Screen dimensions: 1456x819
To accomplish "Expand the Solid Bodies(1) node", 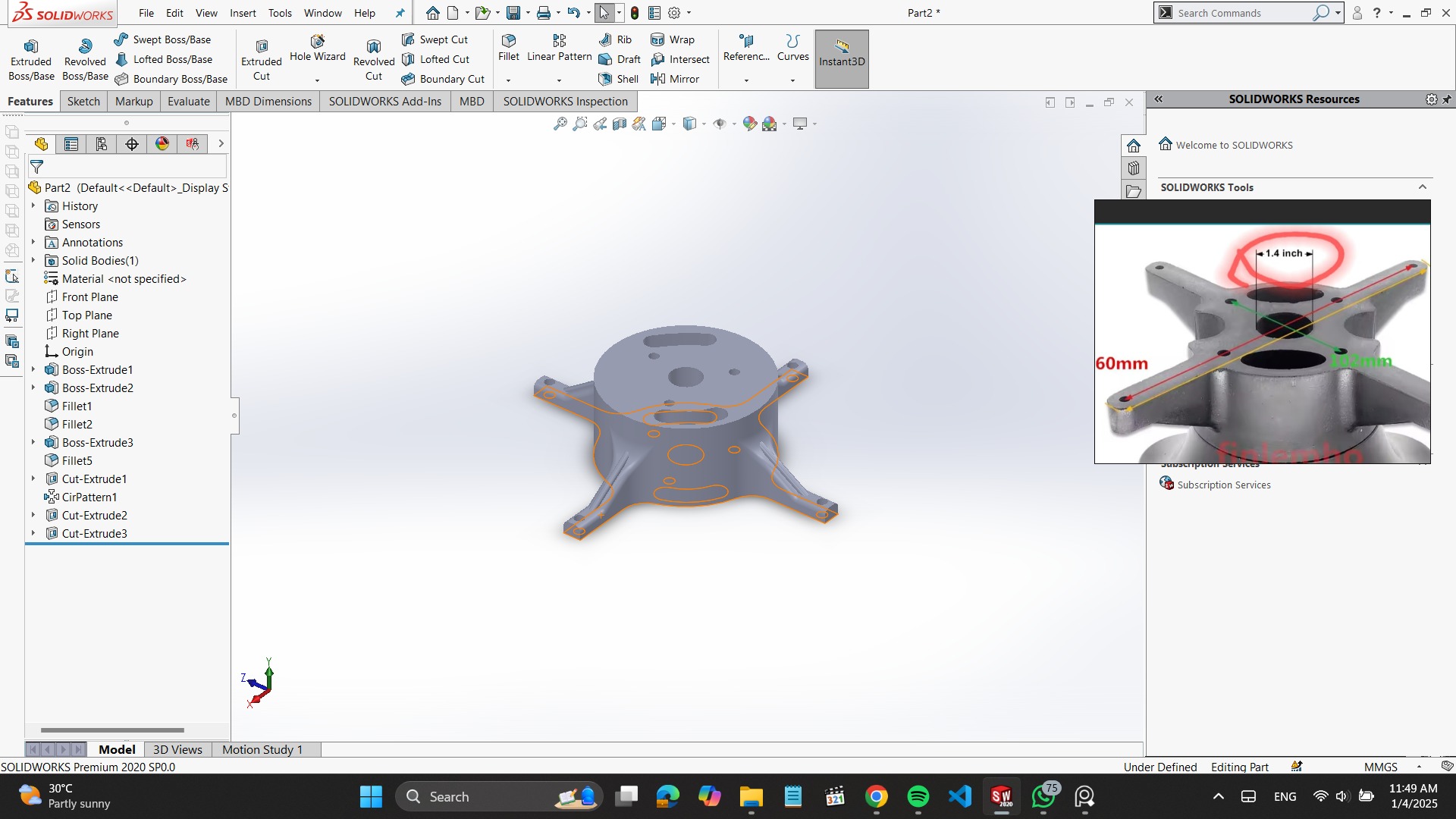I will point(33,260).
